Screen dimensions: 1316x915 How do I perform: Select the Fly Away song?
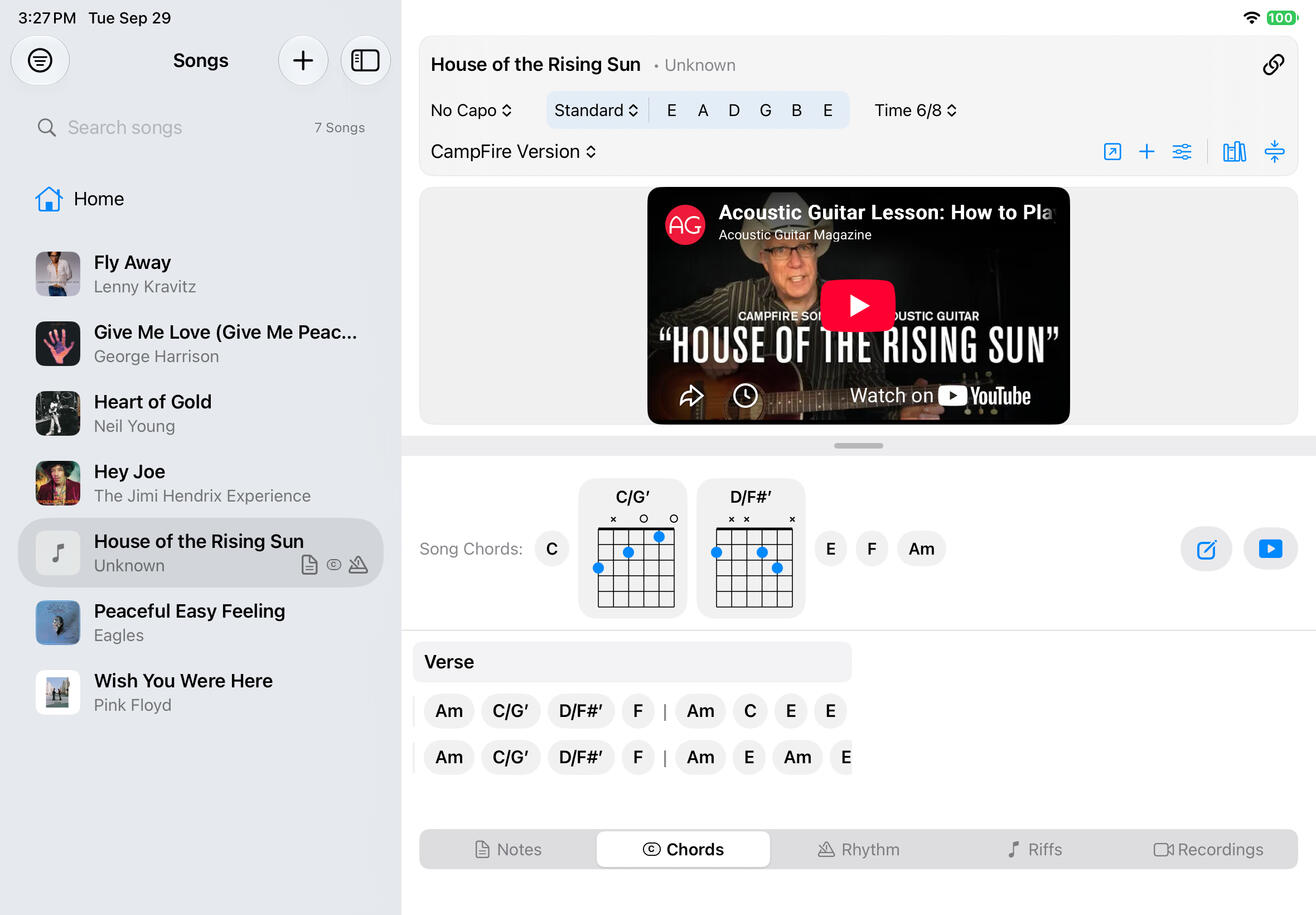[200, 274]
